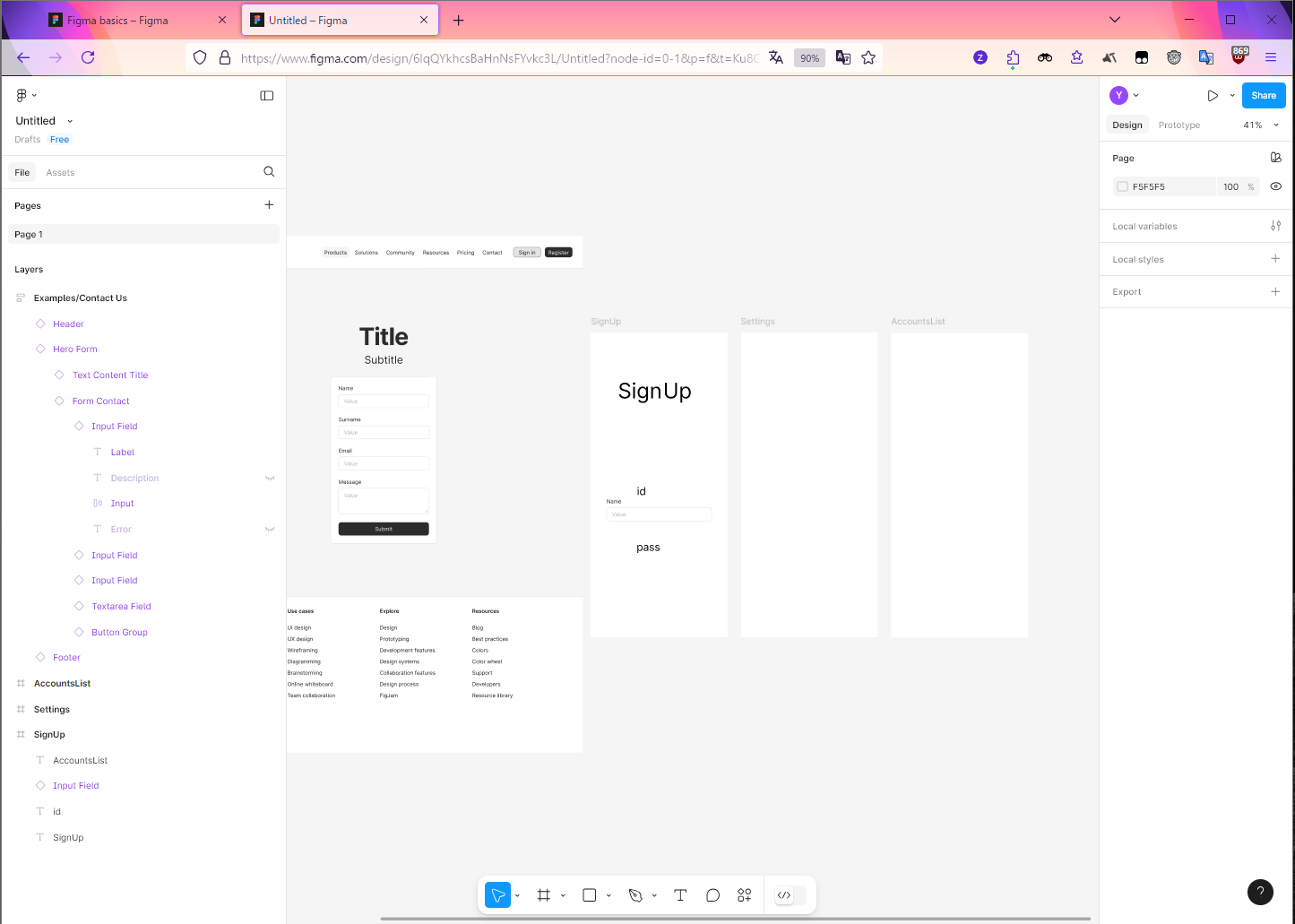Viewport: 1295px width, 924px height.
Task: Add a local style with plus icon
Action: tap(1275, 259)
